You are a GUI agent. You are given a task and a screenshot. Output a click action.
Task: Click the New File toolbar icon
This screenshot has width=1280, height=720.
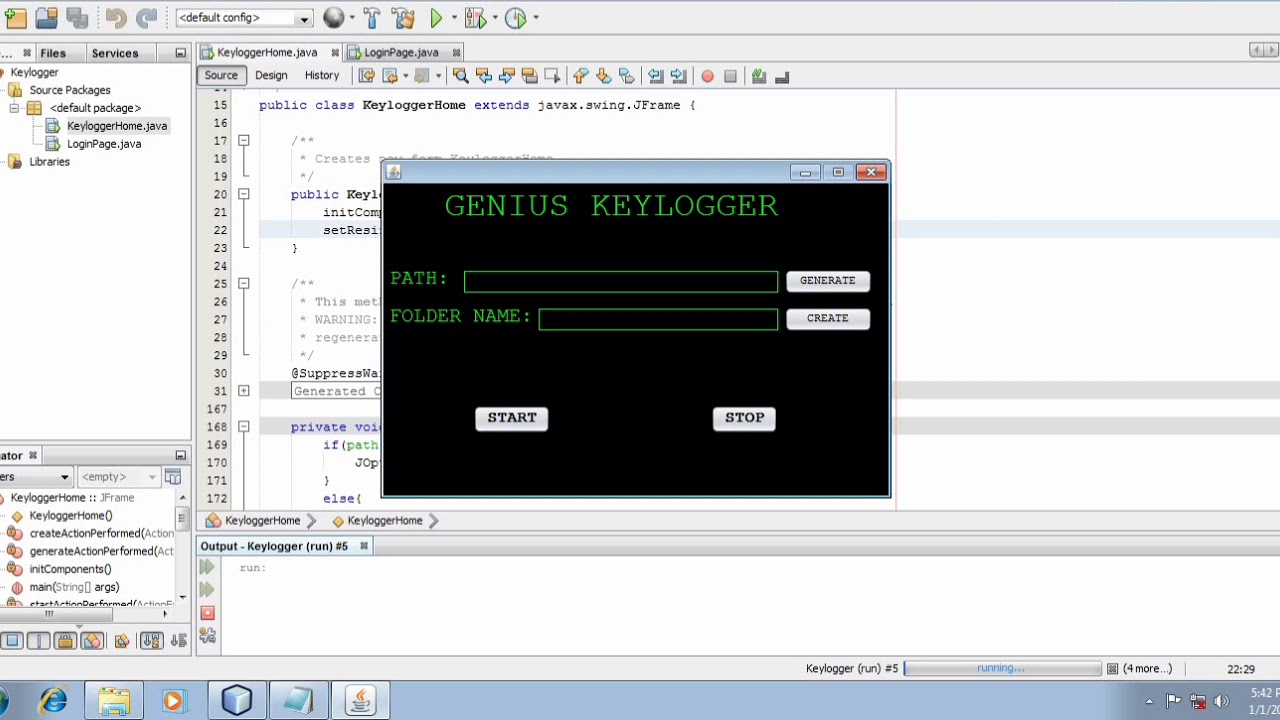pyautogui.click(x=15, y=18)
